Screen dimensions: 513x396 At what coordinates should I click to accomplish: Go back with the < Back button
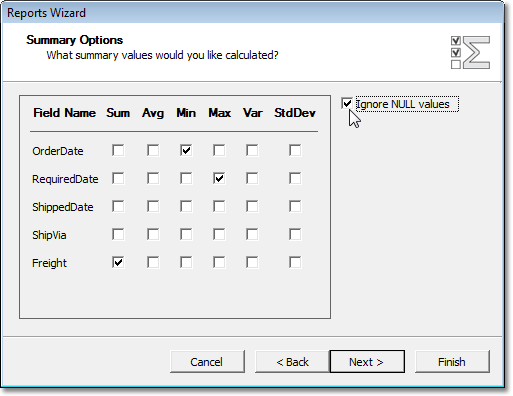[292, 362]
